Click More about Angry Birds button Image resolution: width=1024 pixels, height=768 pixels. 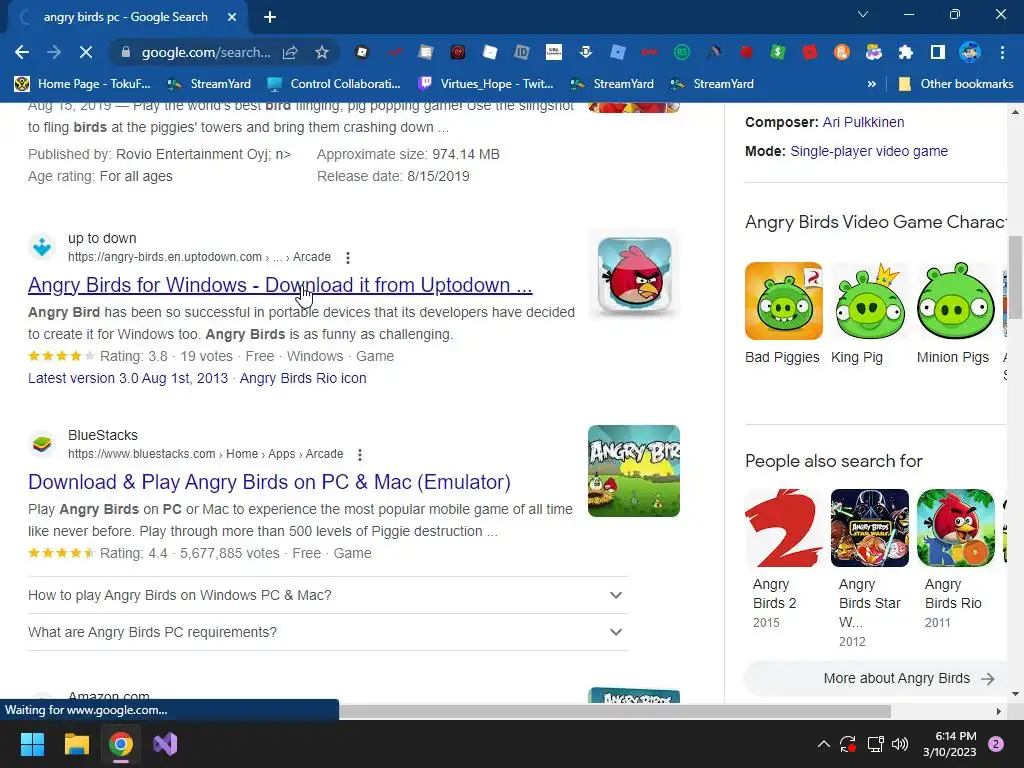(875, 679)
